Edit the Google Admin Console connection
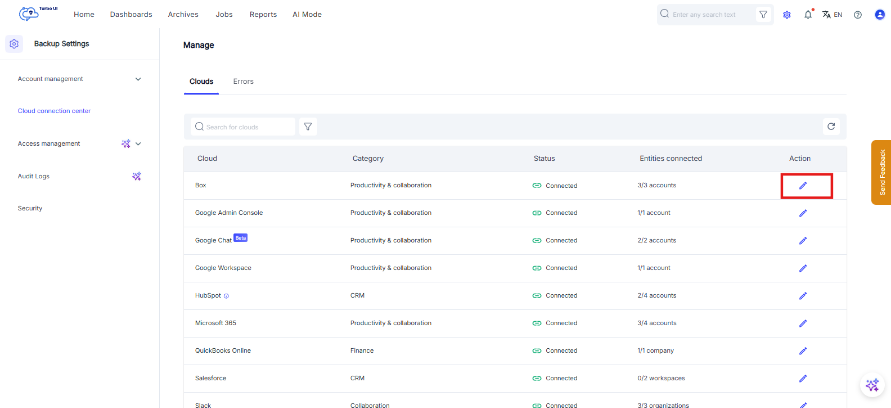The height and width of the screenshot is (408, 891). [x=803, y=213]
